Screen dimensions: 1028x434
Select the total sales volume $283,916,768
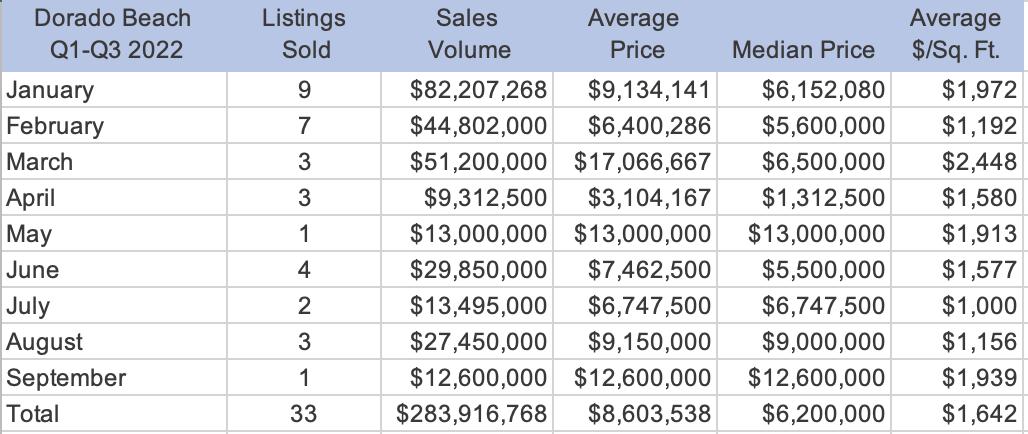pyautogui.click(x=467, y=414)
